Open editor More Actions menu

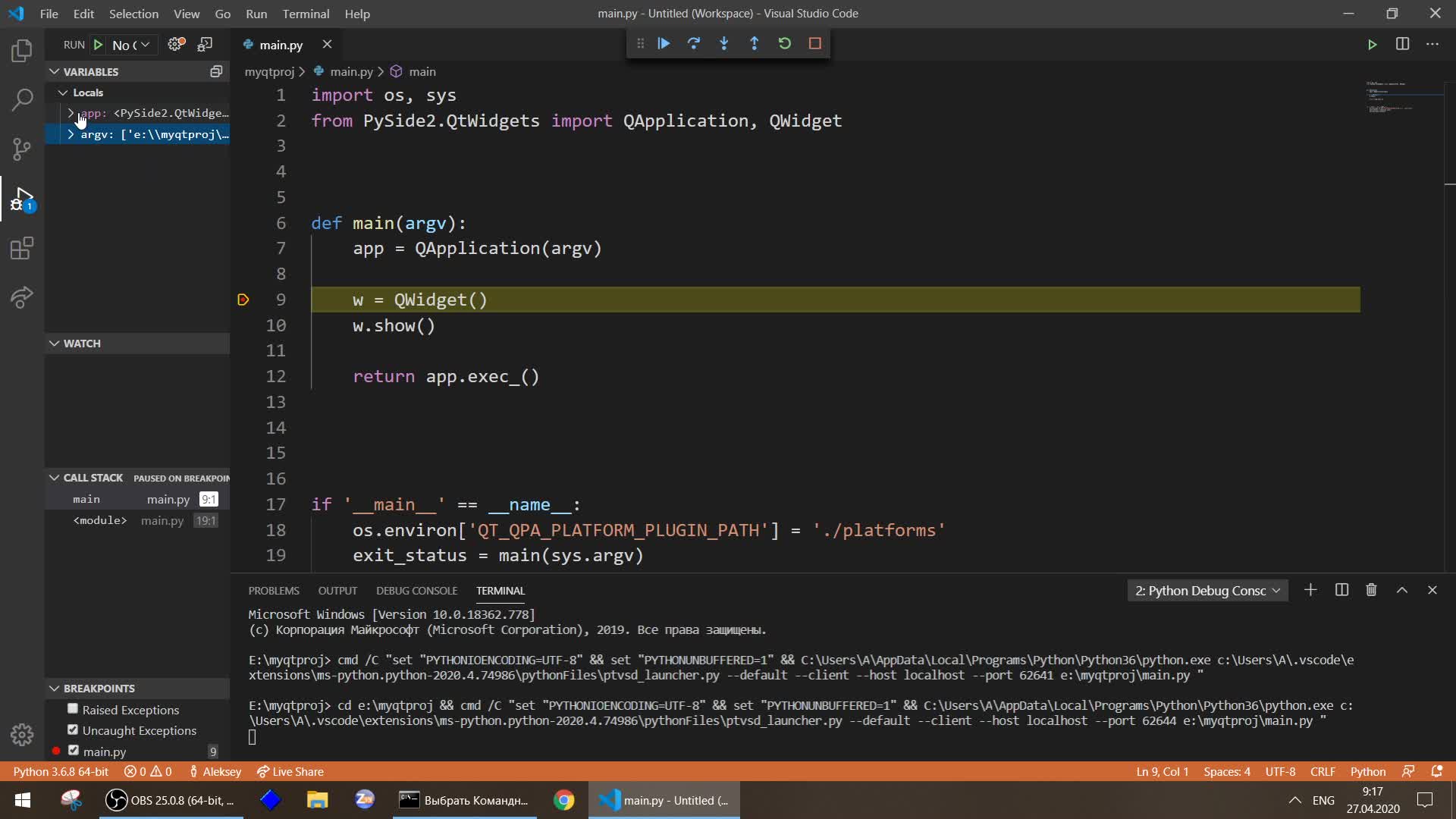(x=1432, y=44)
